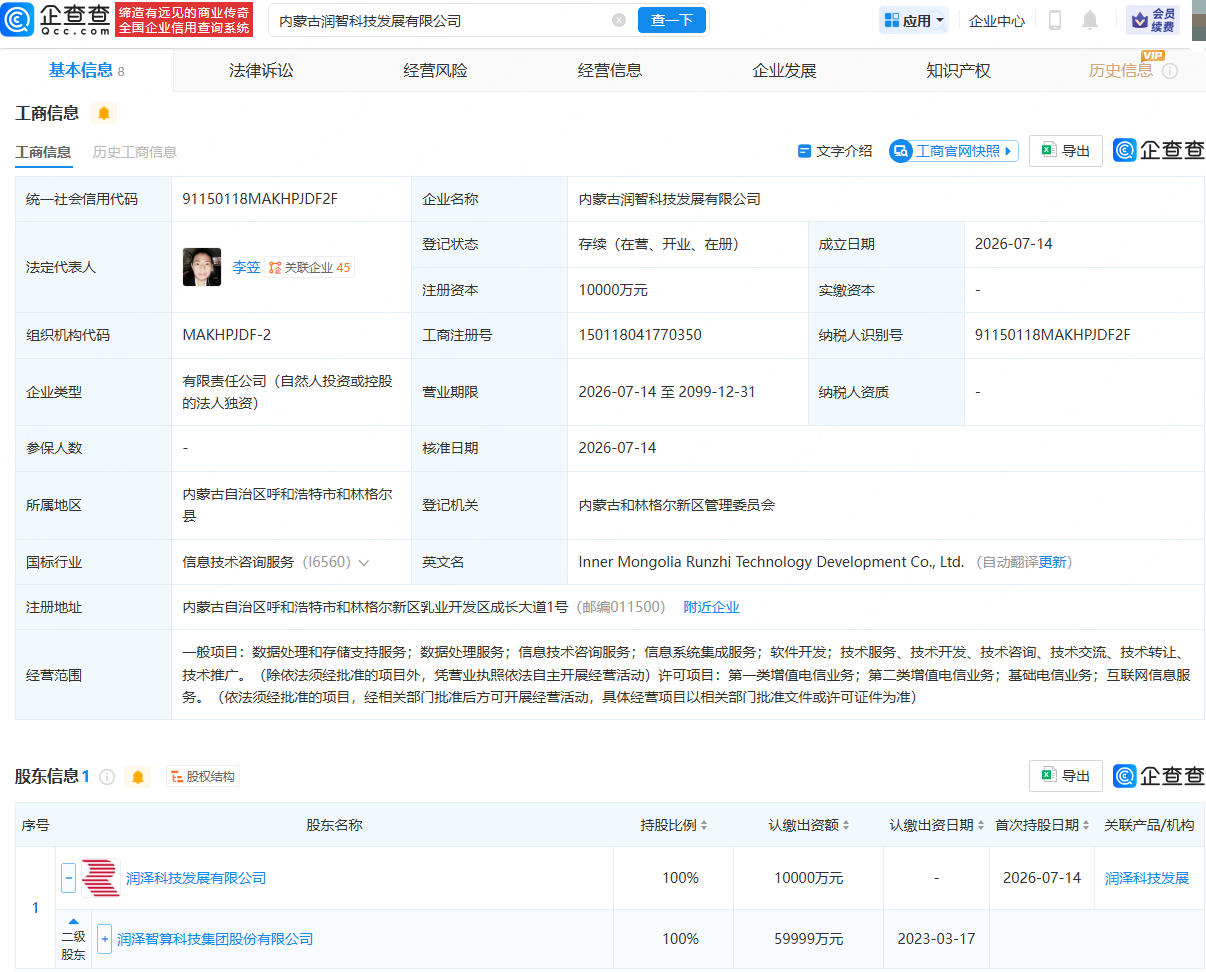Switch to the 基本信息 tab
1206x972 pixels.
click(87, 70)
